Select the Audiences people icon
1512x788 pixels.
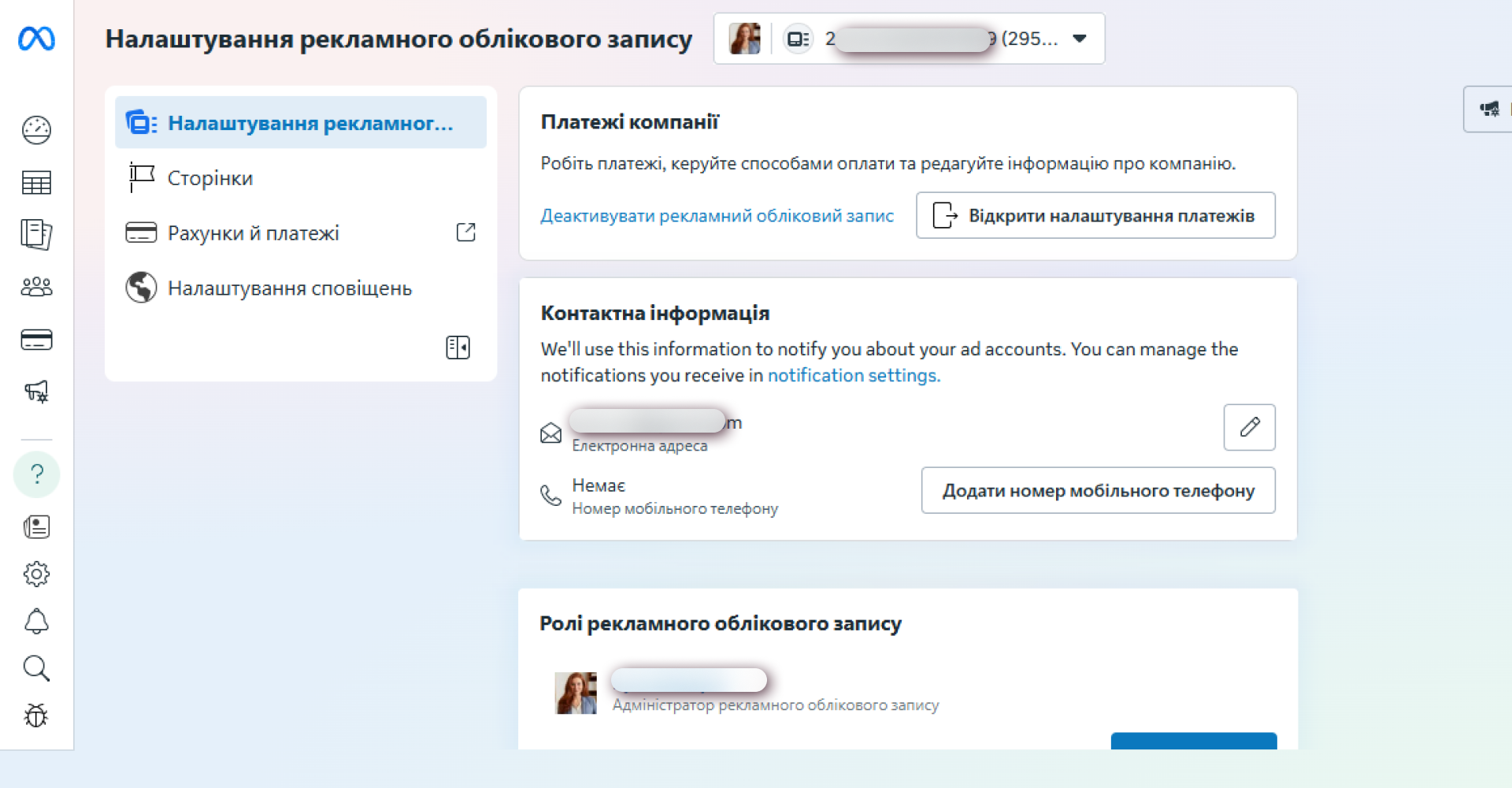tap(37, 287)
